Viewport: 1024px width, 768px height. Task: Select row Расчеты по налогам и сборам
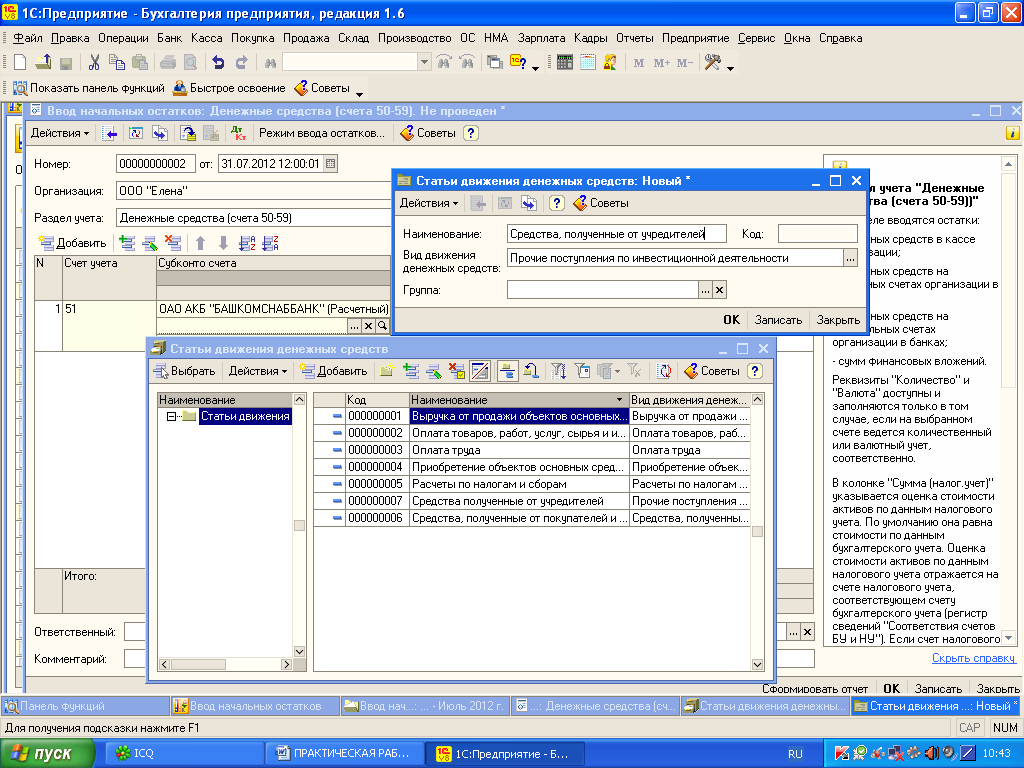point(532,485)
